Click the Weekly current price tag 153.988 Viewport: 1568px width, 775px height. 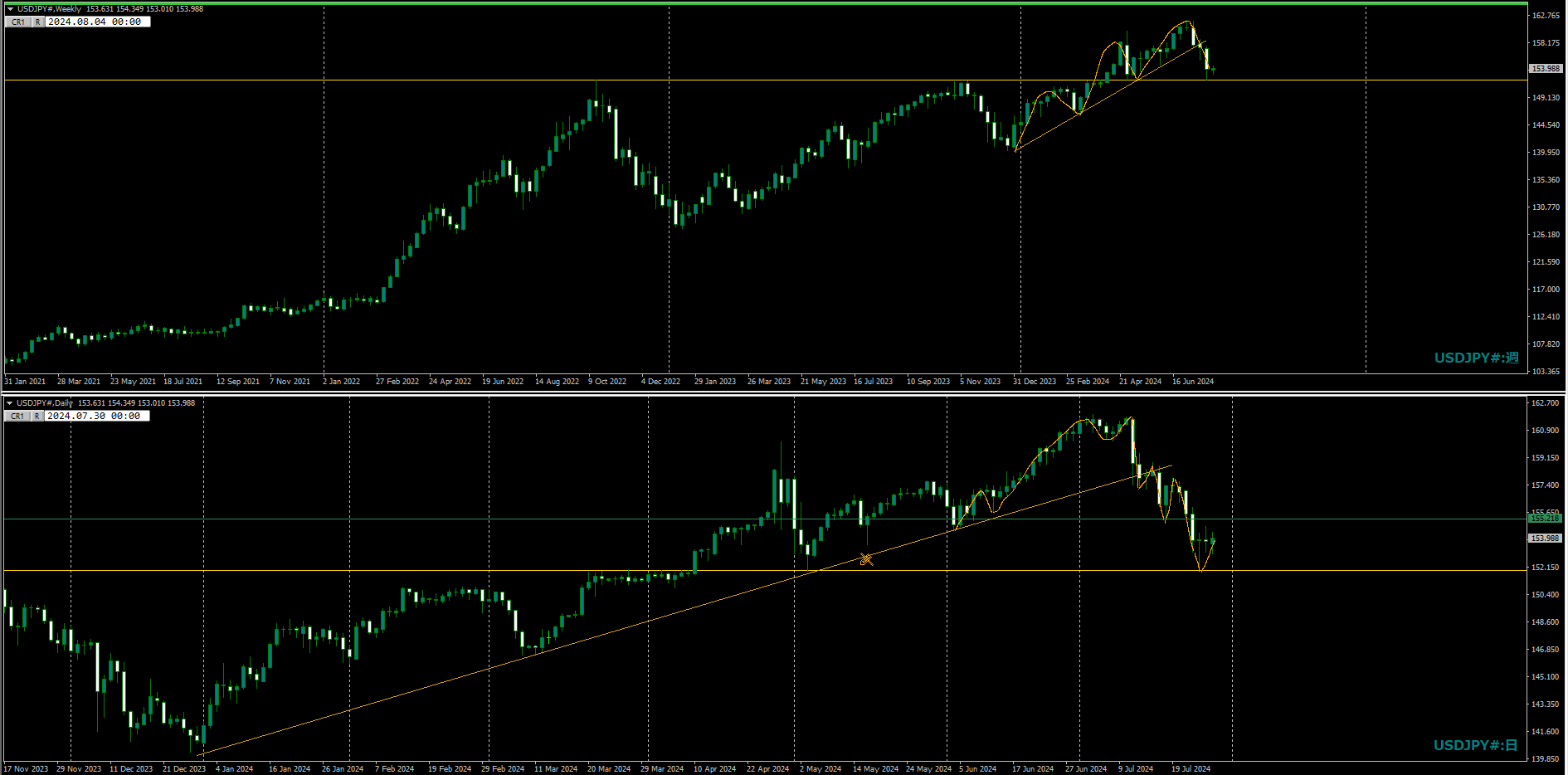1546,69
